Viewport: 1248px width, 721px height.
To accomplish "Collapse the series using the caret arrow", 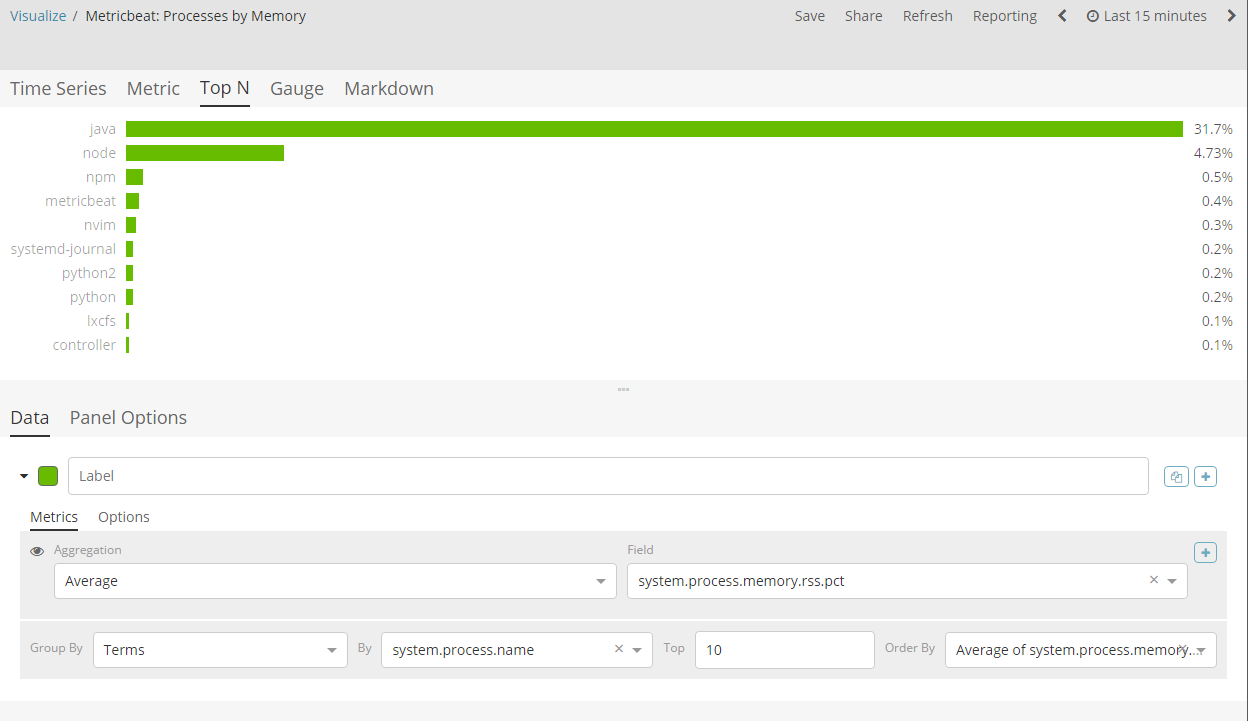I will point(24,476).
